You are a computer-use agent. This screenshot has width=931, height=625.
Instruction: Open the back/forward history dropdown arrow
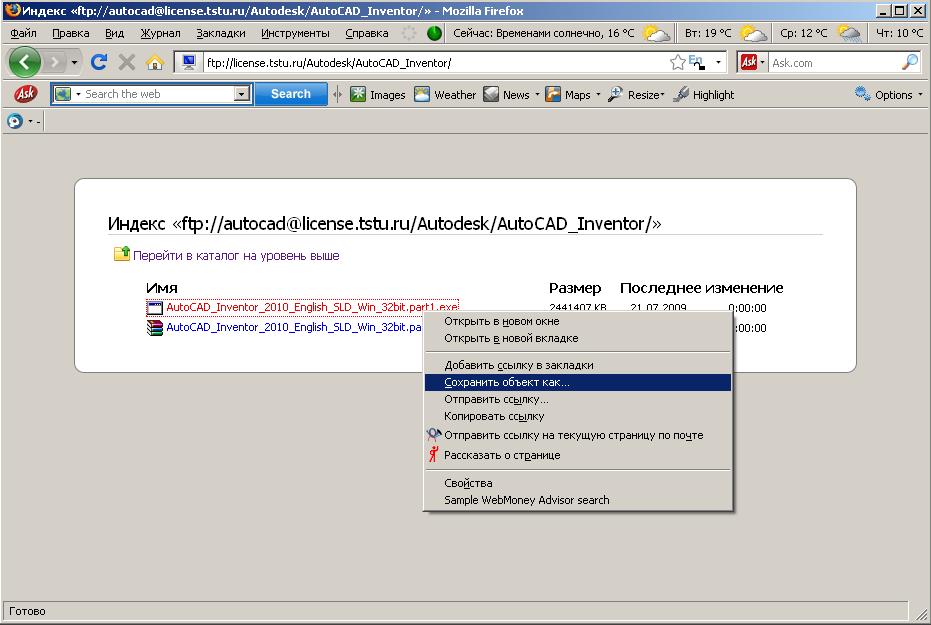74,62
